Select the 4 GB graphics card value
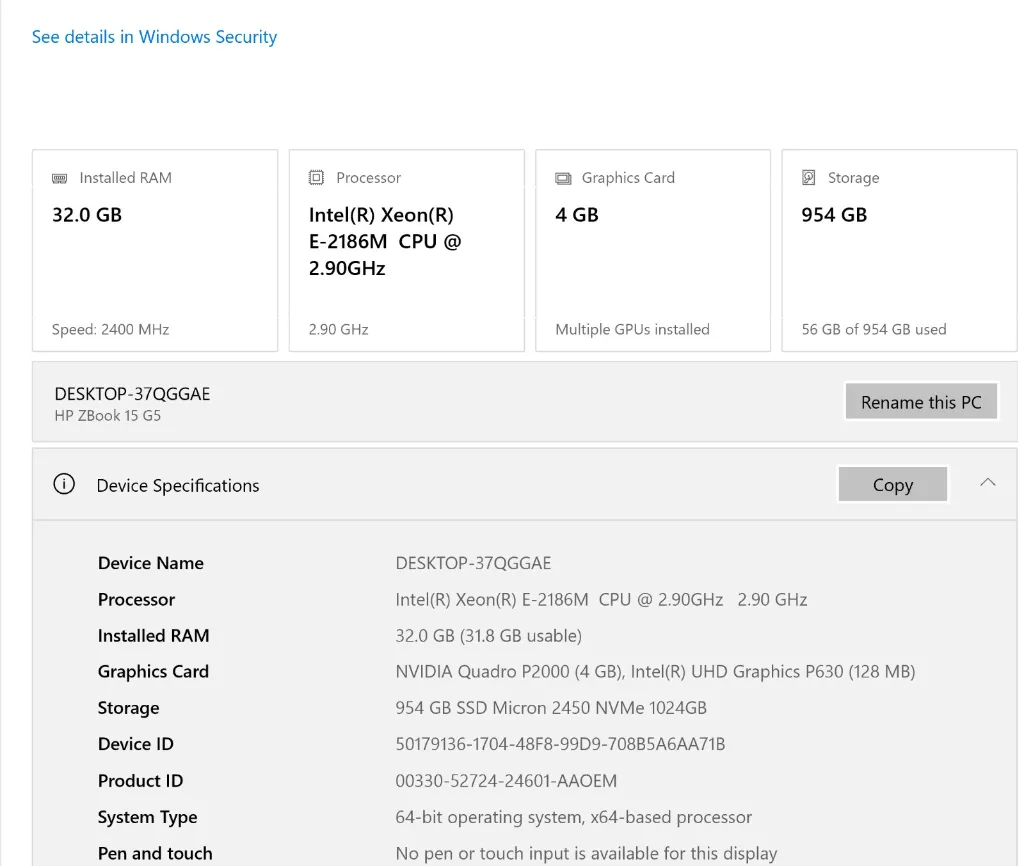This screenshot has width=1024, height=866. [577, 215]
